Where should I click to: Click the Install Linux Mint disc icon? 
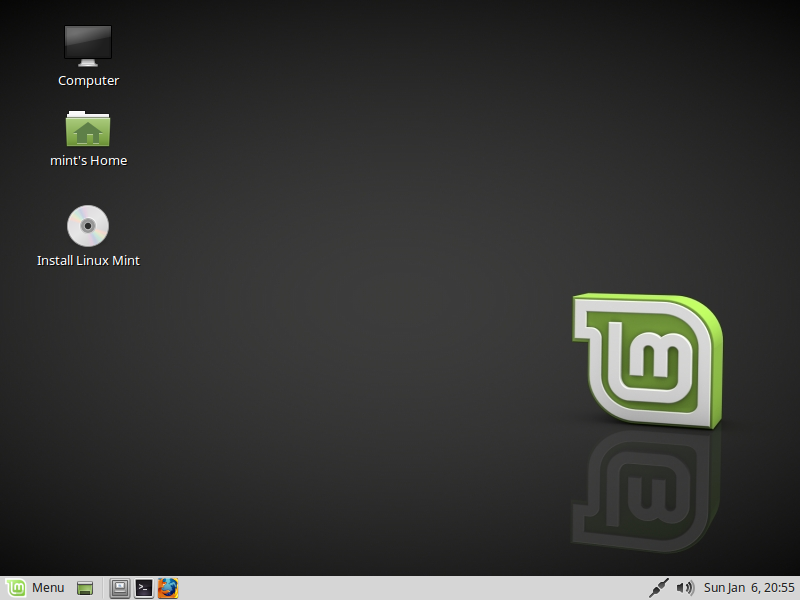point(88,226)
